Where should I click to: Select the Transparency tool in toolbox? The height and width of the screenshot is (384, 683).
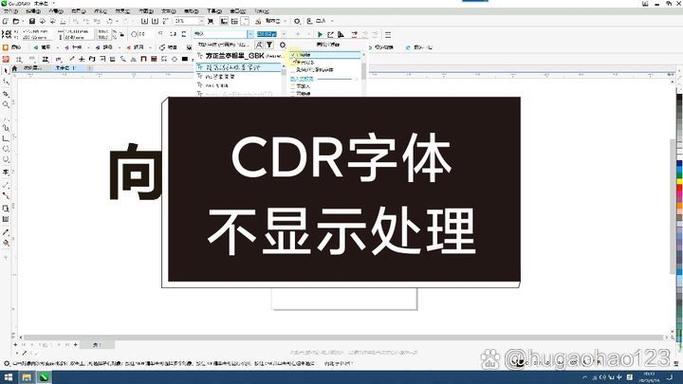6,219
